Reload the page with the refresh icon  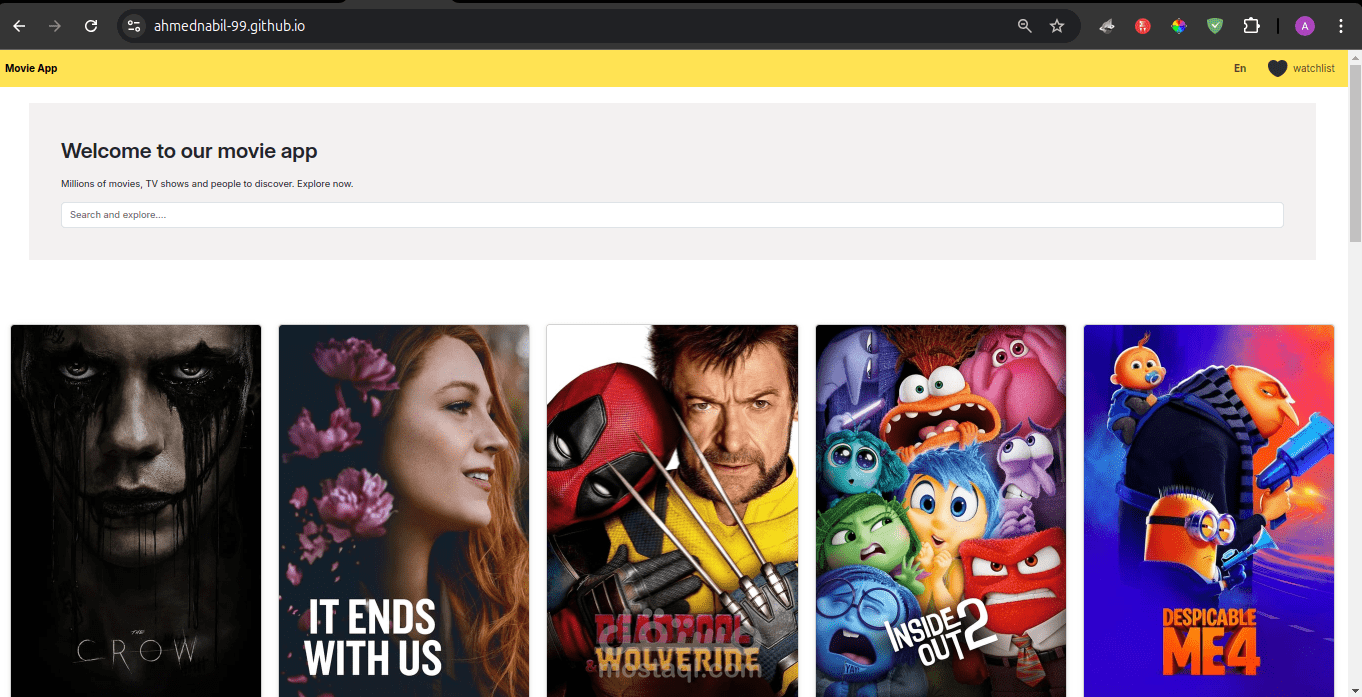(91, 26)
